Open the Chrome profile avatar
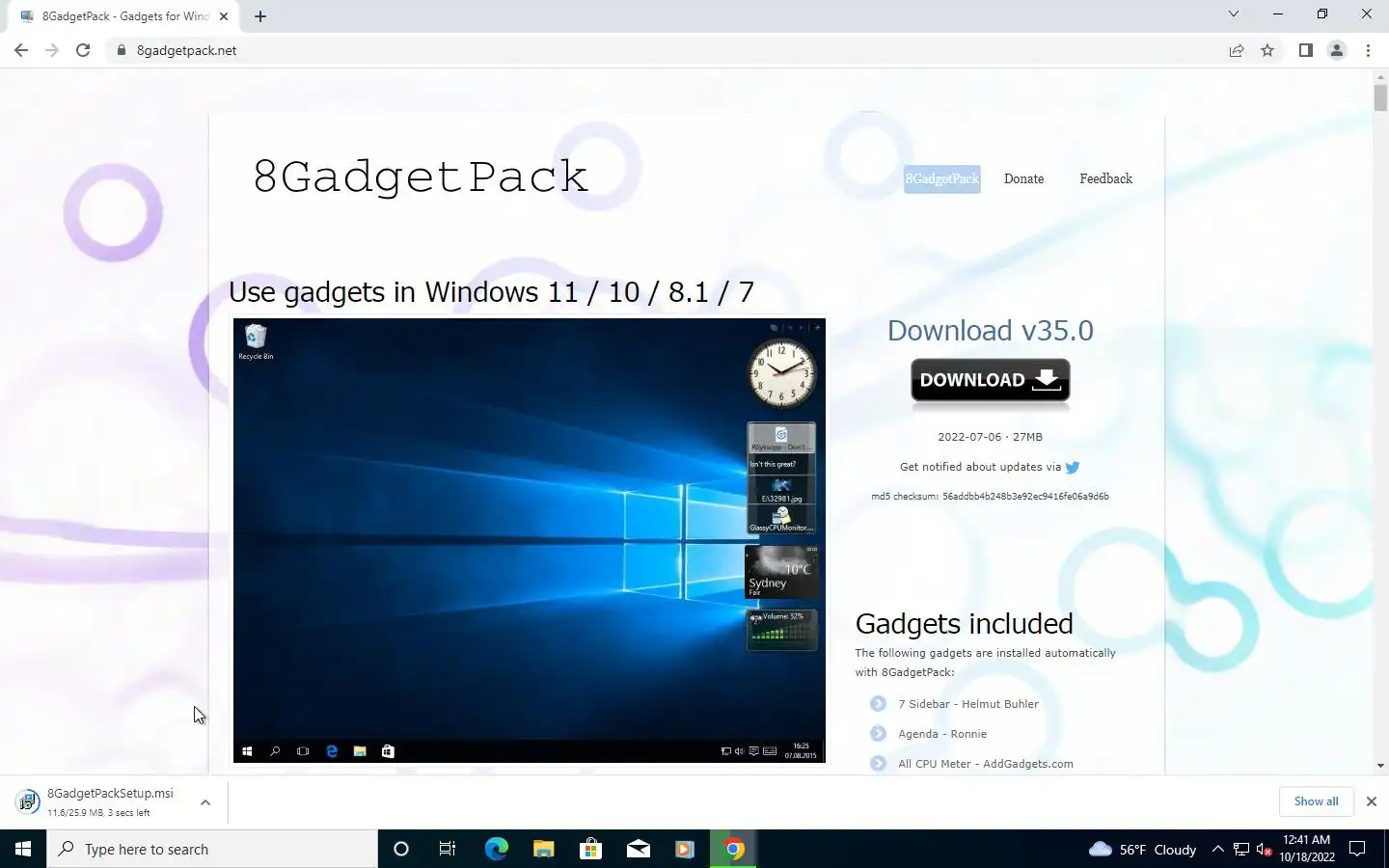The width and height of the screenshot is (1389, 868). pyautogui.click(x=1337, y=50)
